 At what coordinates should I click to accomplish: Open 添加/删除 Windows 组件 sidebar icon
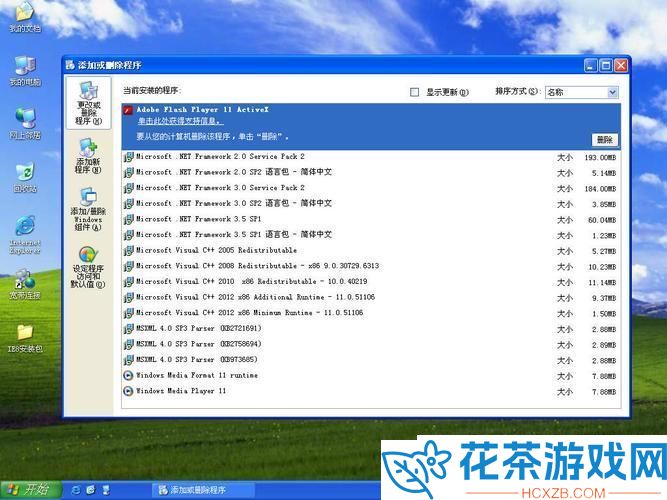pyautogui.click(x=88, y=209)
